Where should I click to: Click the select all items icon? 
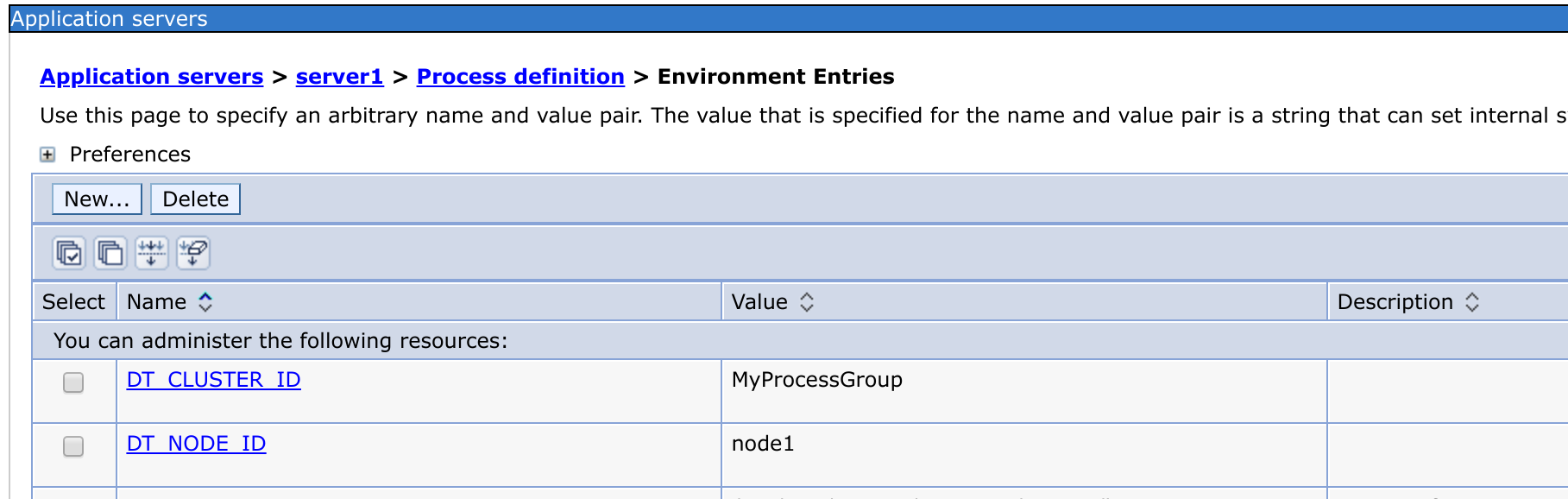69,253
